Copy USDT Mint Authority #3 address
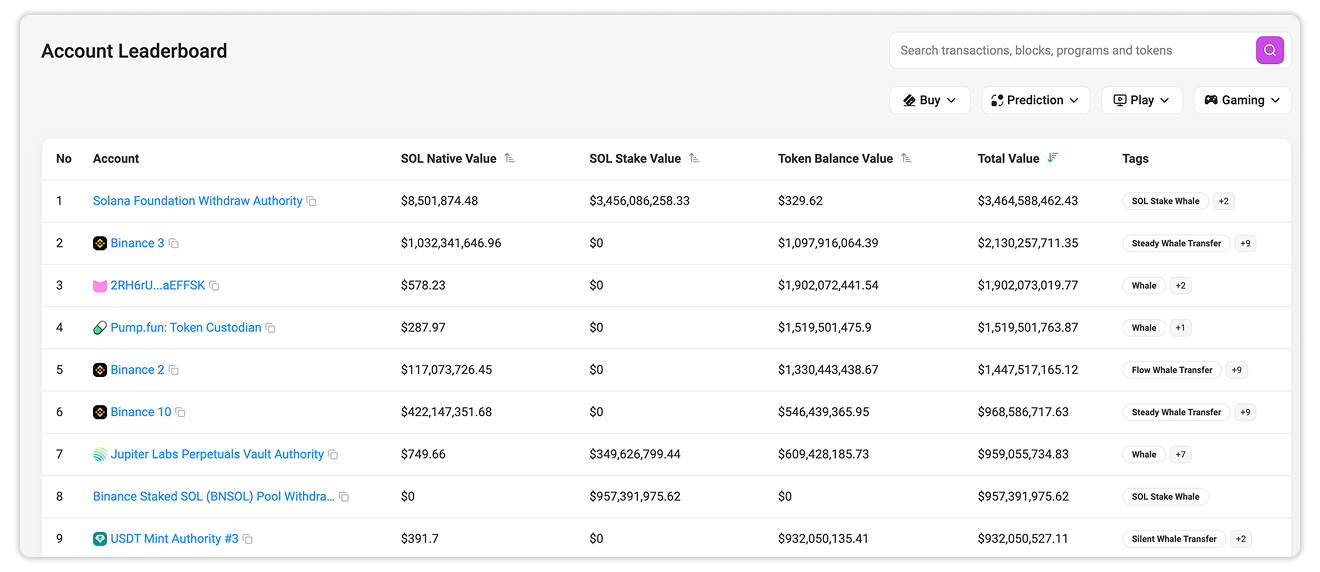This screenshot has height=572, width=1320. click(248, 539)
